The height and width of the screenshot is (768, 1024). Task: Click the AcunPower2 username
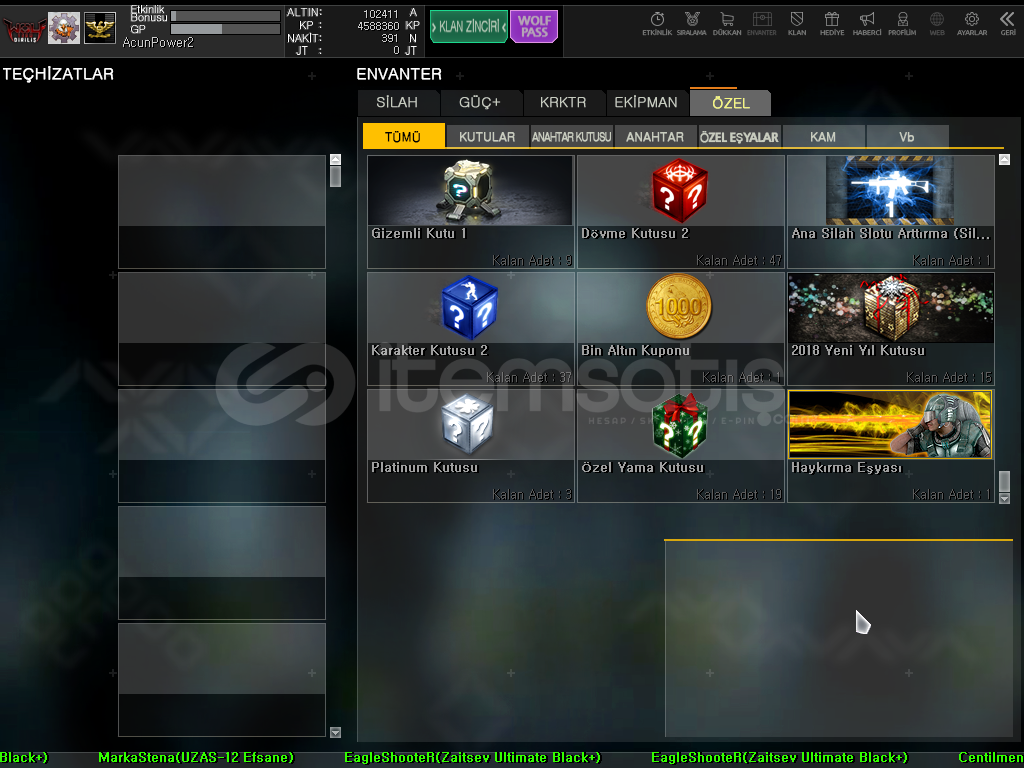click(x=158, y=42)
